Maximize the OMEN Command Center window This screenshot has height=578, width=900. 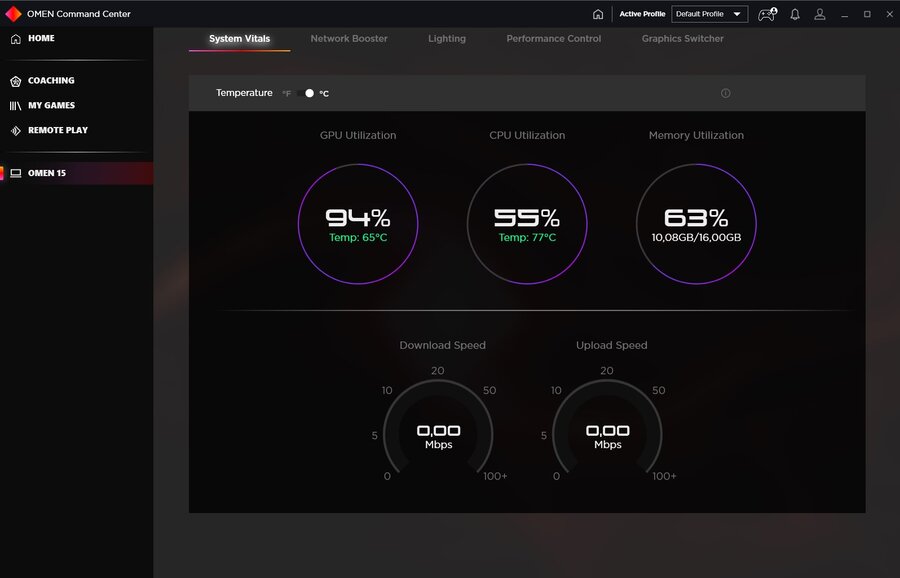click(x=867, y=14)
